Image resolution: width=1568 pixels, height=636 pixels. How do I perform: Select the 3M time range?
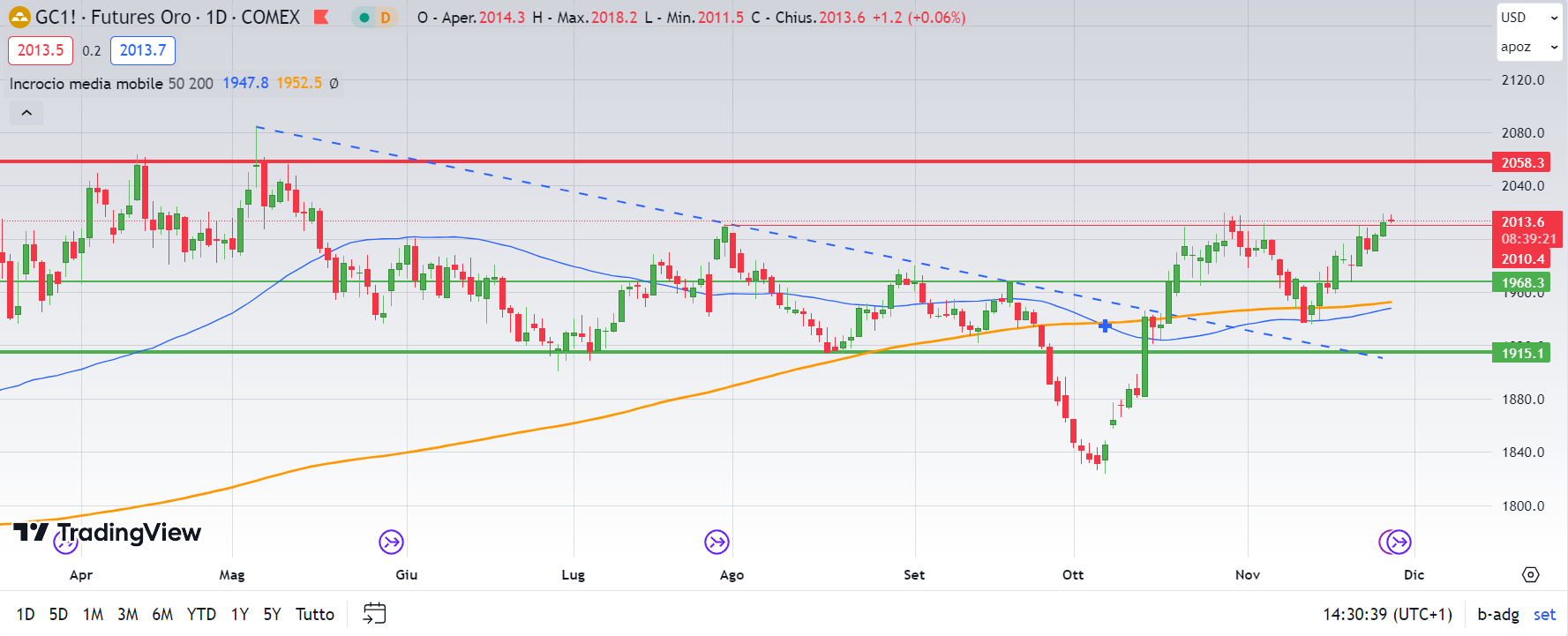[x=128, y=614]
